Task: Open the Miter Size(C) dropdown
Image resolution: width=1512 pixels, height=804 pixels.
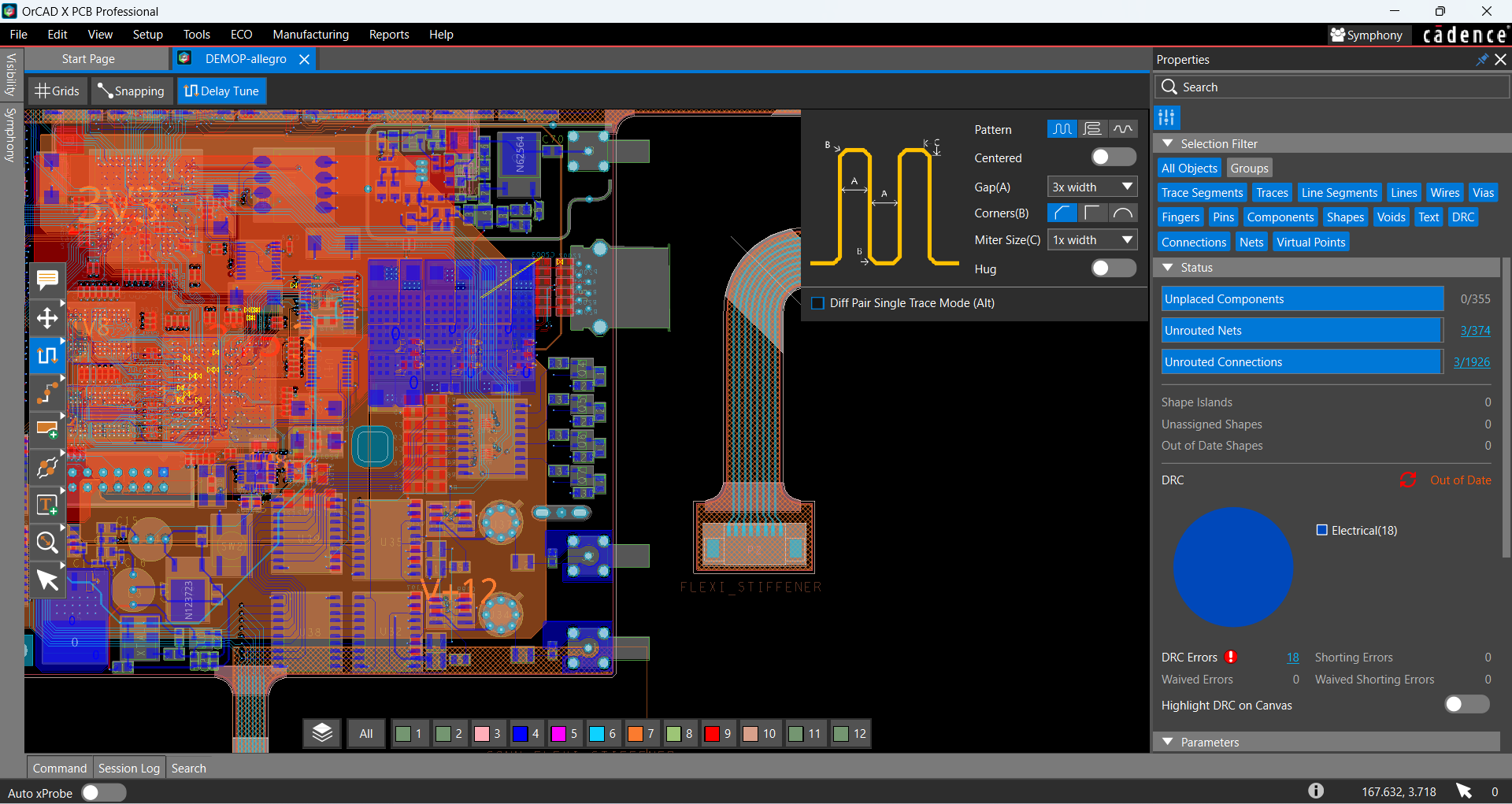Action: click(1091, 240)
